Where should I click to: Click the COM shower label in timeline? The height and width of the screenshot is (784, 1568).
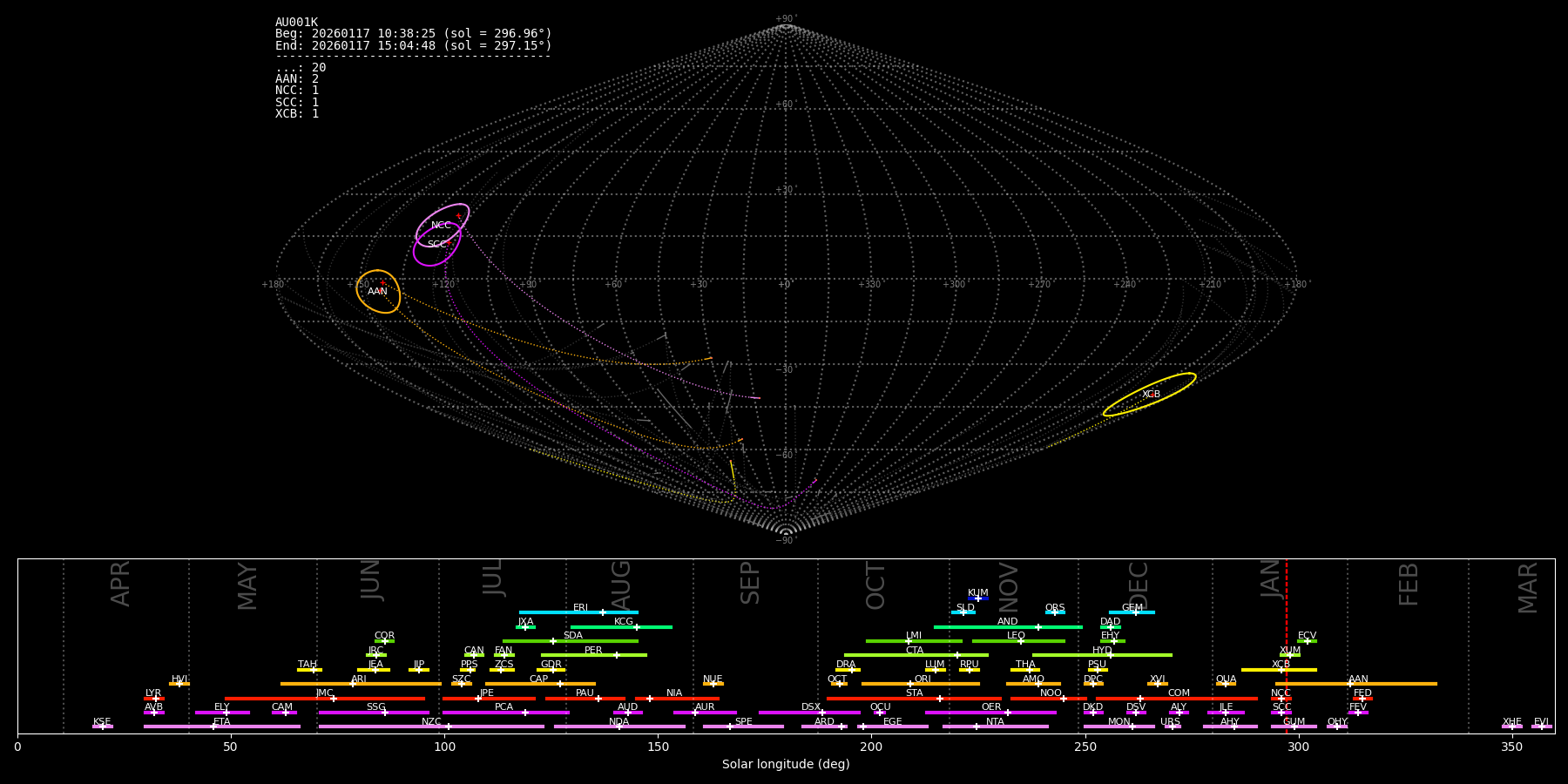pyautogui.click(x=1179, y=693)
